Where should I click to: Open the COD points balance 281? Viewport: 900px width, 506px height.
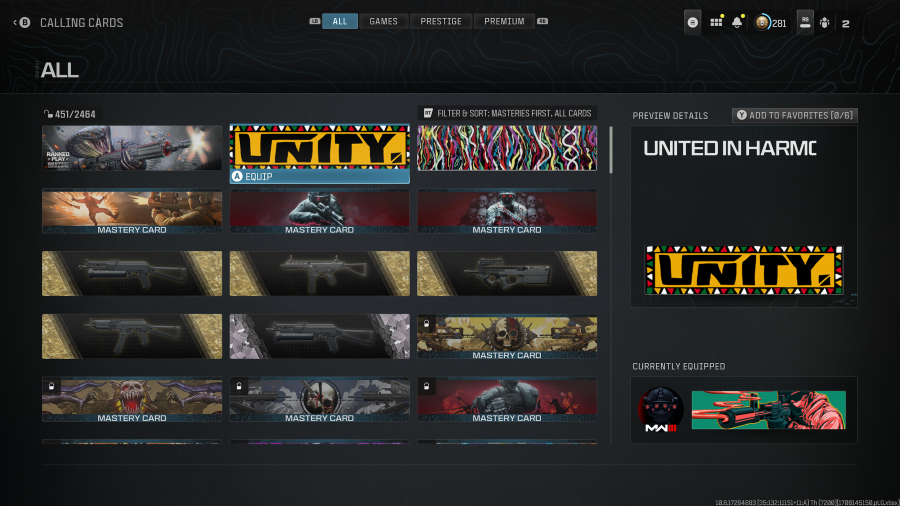pyautogui.click(x=770, y=23)
